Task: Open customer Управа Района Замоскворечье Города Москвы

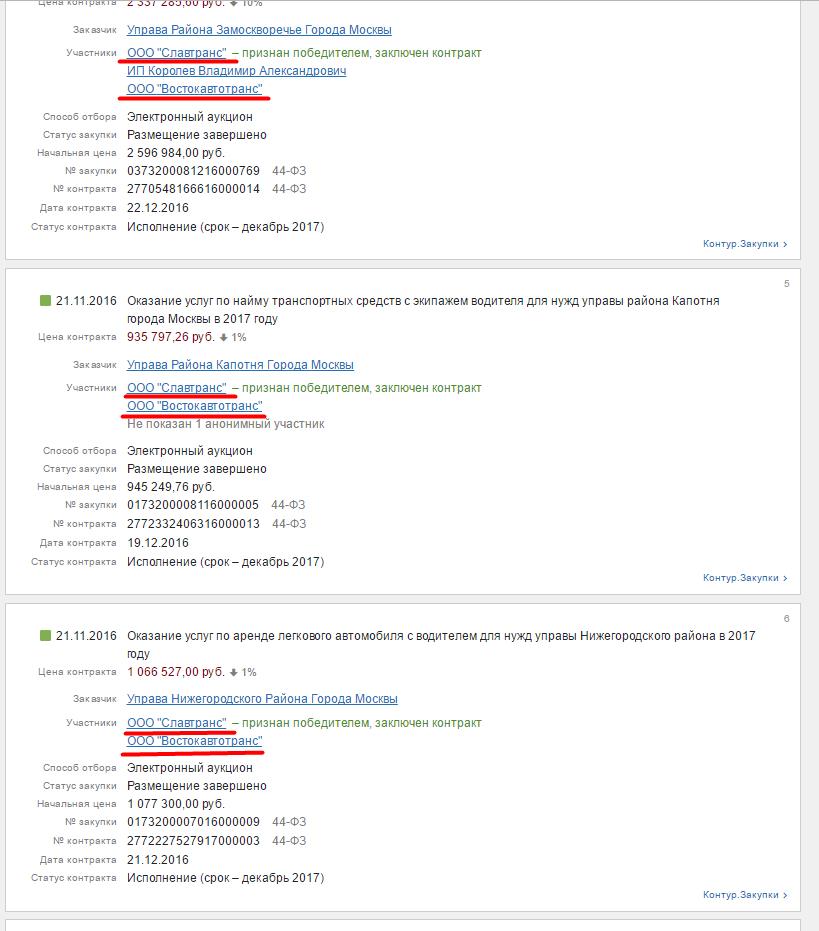Action: pyautogui.click(x=259, y=30)
